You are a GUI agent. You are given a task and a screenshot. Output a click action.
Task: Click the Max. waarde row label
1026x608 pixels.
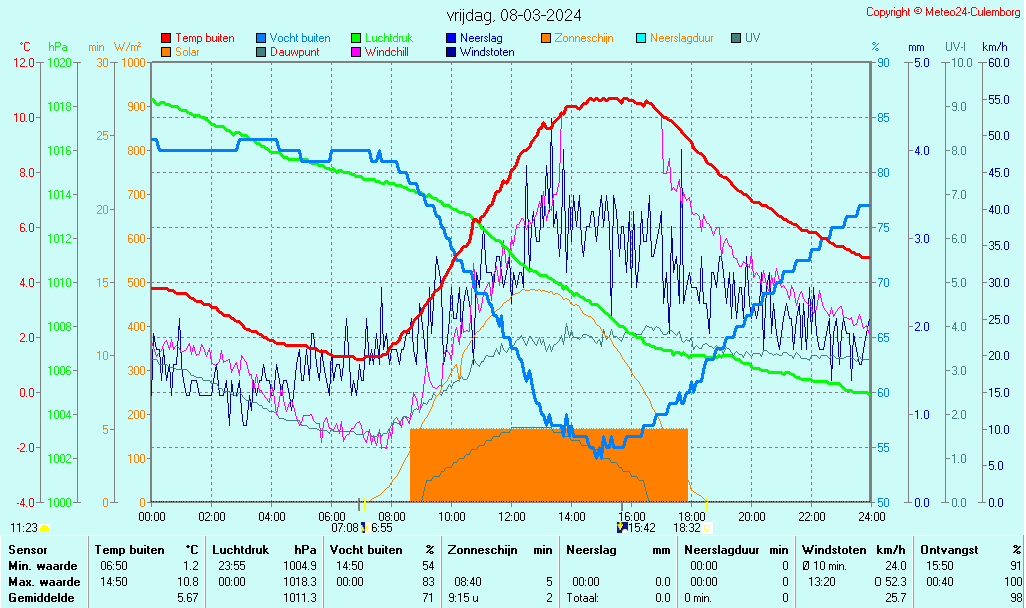pyautogui.click(x=44, y=582)
